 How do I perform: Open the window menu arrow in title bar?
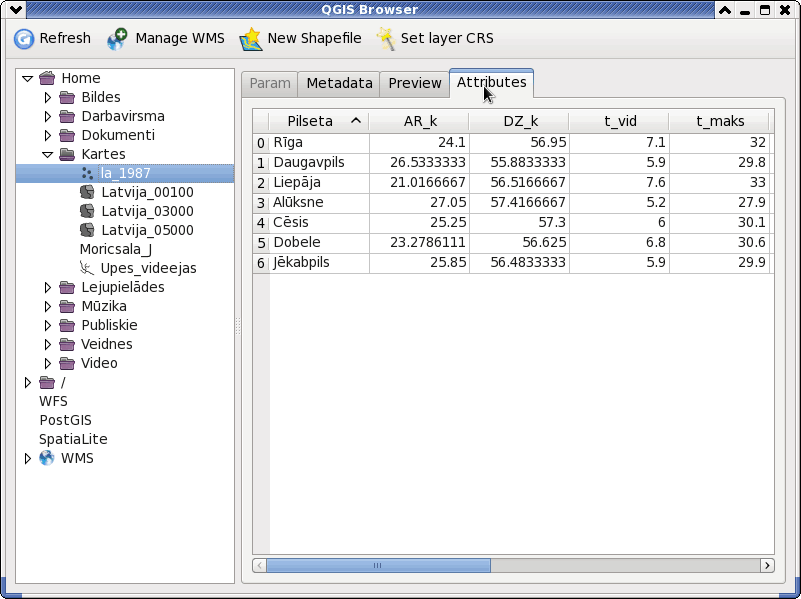[x=16, y=10]
